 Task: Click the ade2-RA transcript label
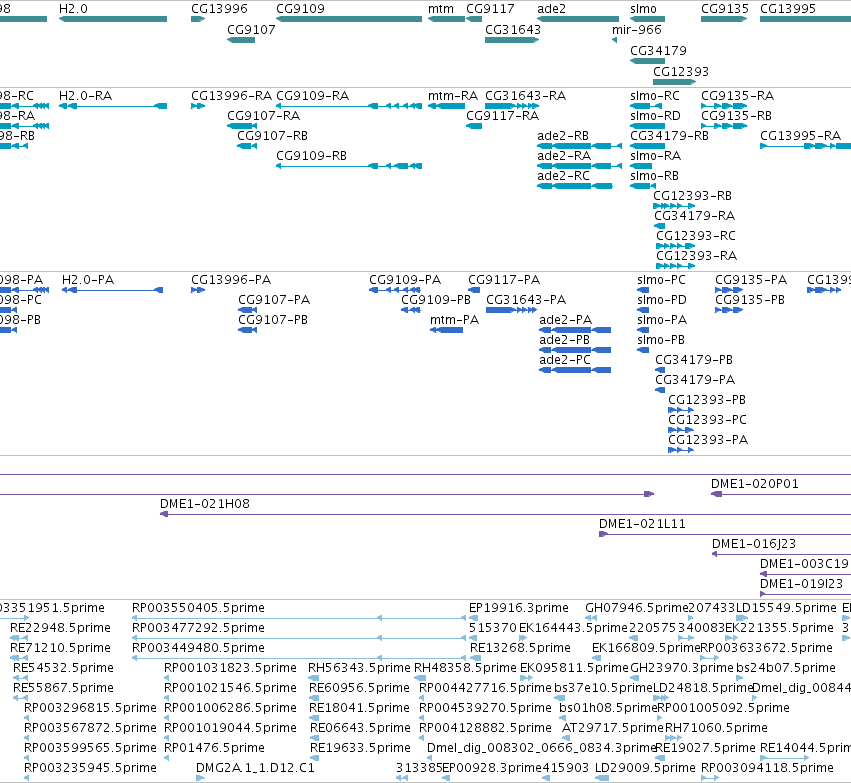click(564, 156)
